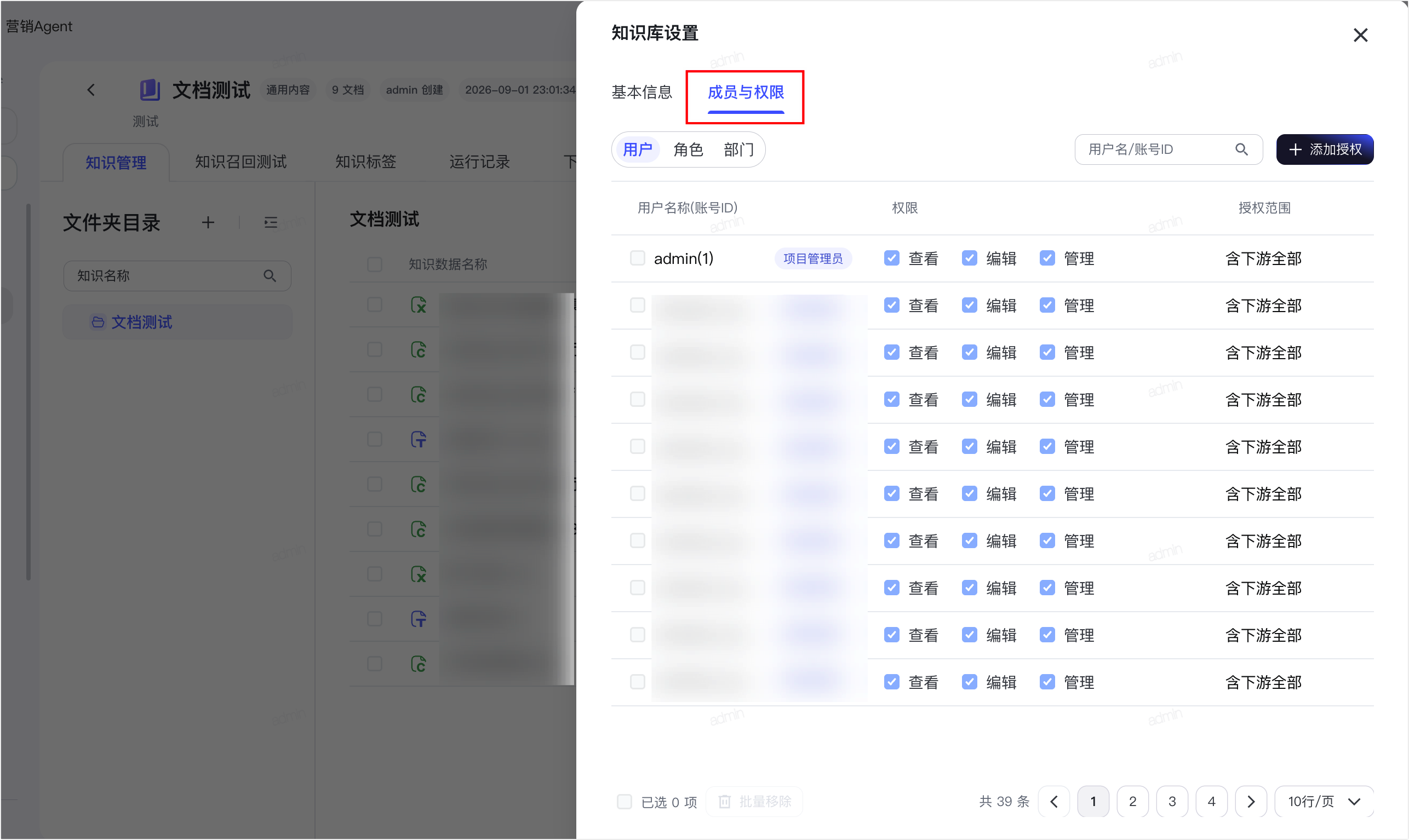Go to next page arrow

tap(1250, 802)
